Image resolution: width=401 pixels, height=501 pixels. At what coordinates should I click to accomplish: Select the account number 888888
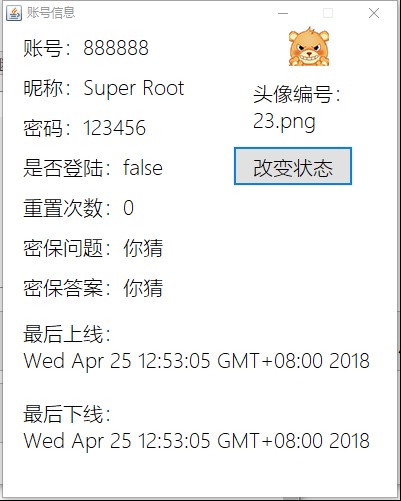point(116,48)
